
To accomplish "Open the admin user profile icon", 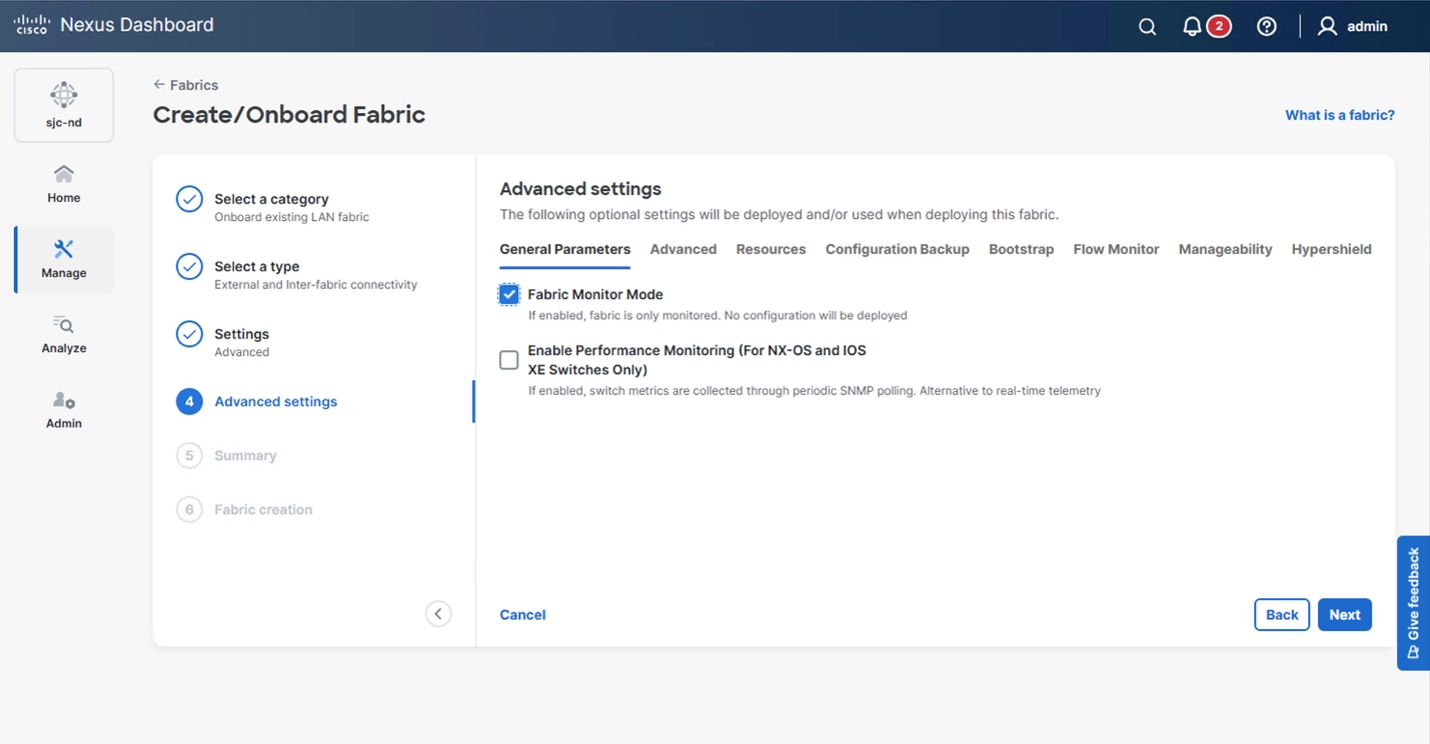I will pyautogui.click(x=1327, y=27).
